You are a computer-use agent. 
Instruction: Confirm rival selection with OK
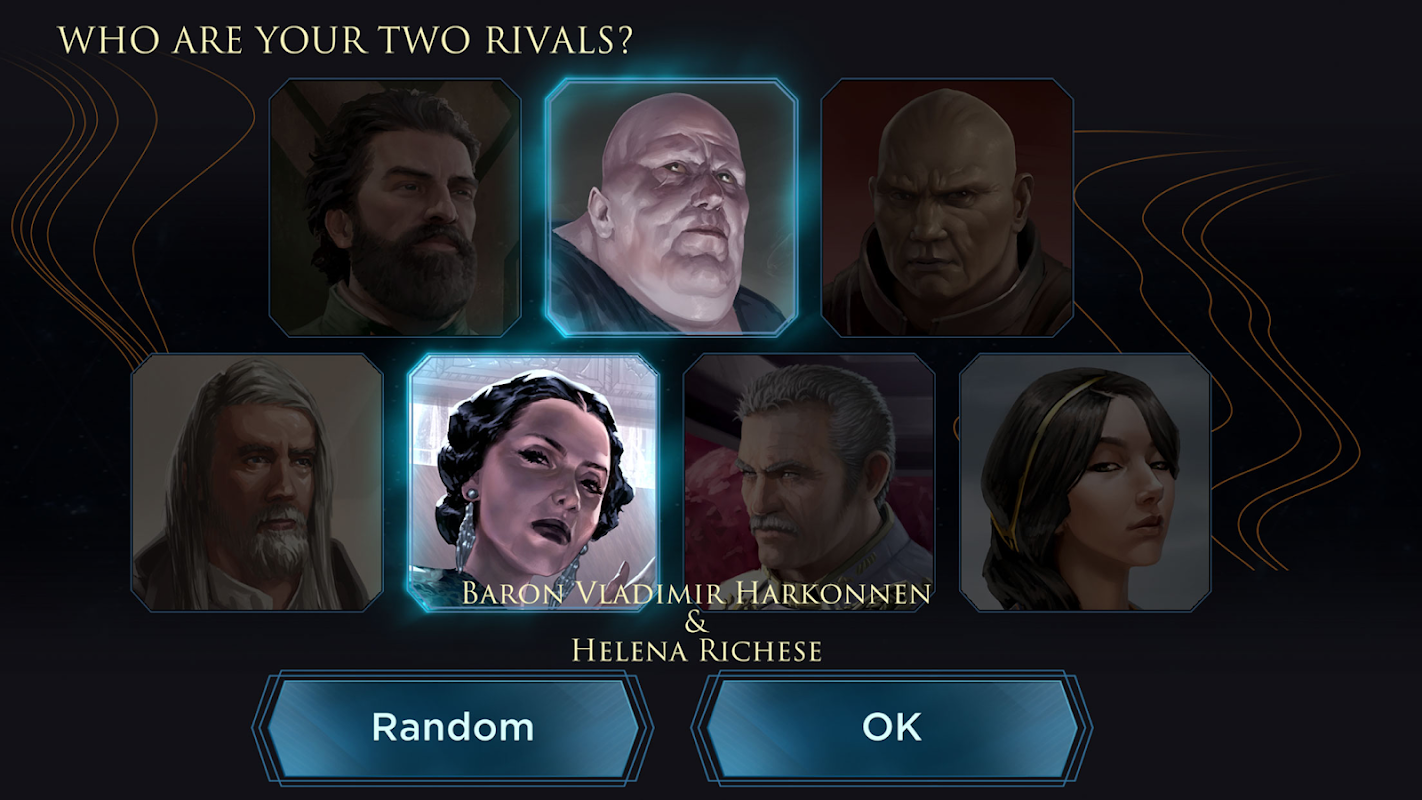pyautogui.click(x=892, y=727)
